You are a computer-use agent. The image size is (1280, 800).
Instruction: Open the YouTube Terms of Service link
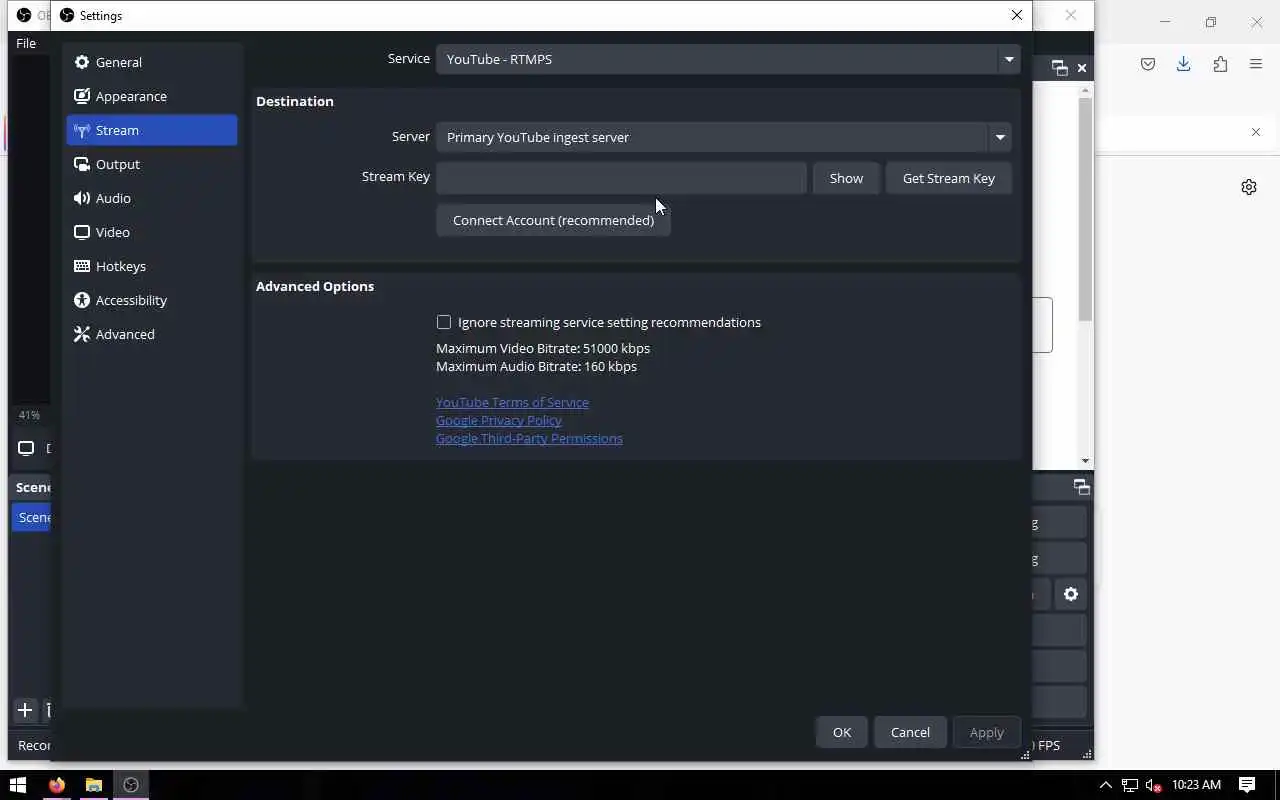512,402
